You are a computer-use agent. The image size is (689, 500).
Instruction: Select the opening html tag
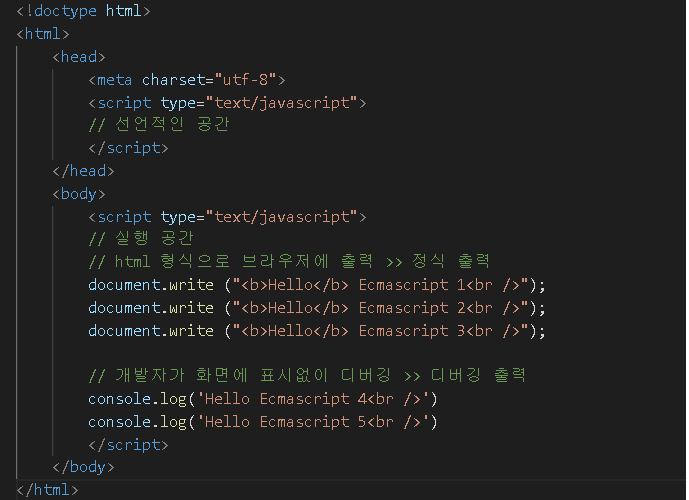43,34
